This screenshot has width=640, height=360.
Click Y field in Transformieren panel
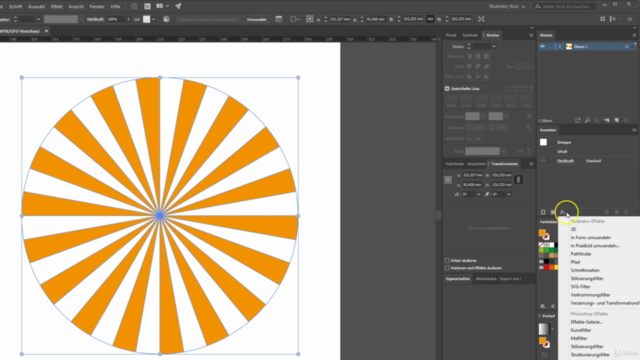click(x=473, y=185)
